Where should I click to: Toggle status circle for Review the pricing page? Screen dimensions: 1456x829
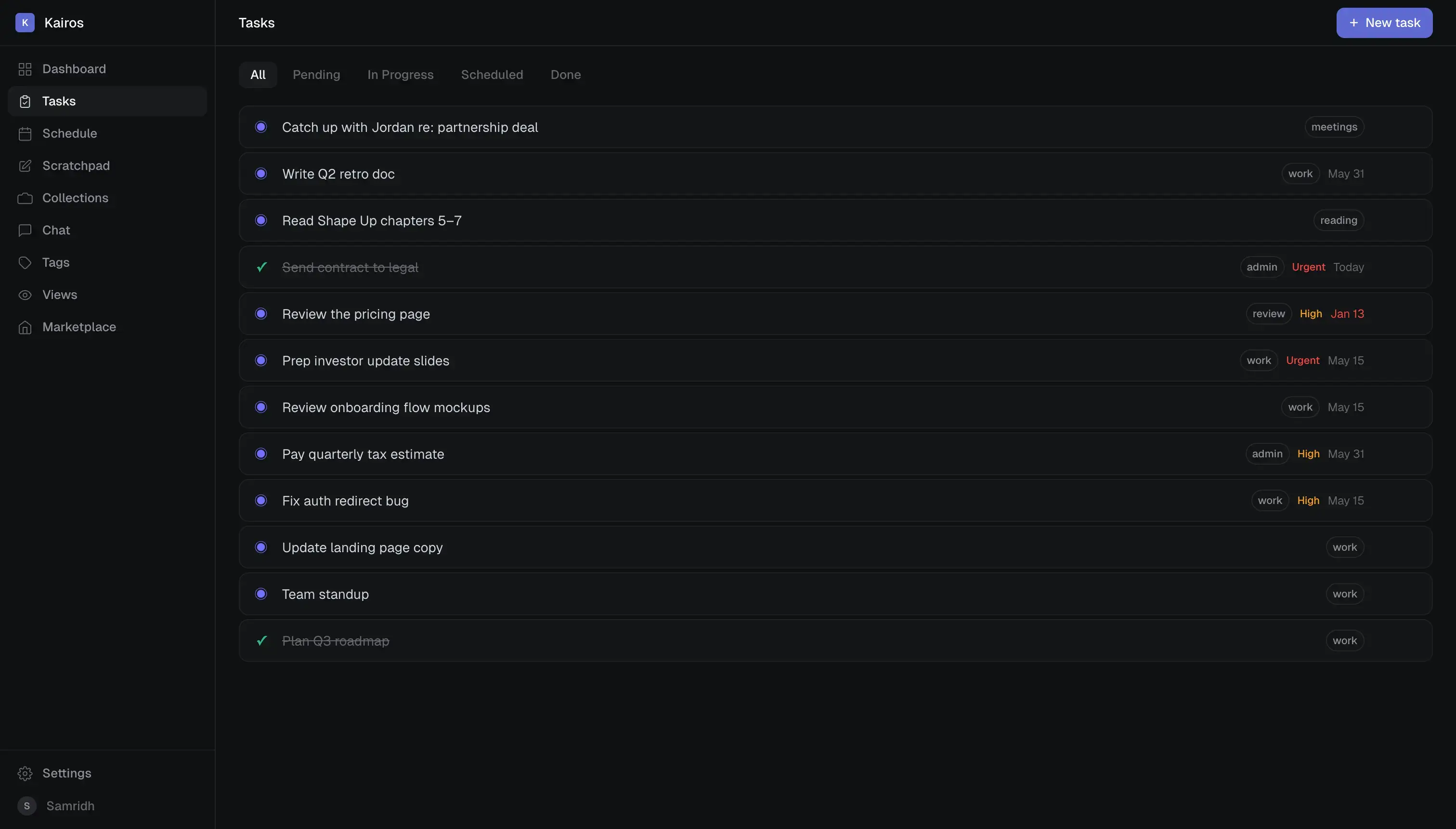pyautogui.click(x=261, y=314)
